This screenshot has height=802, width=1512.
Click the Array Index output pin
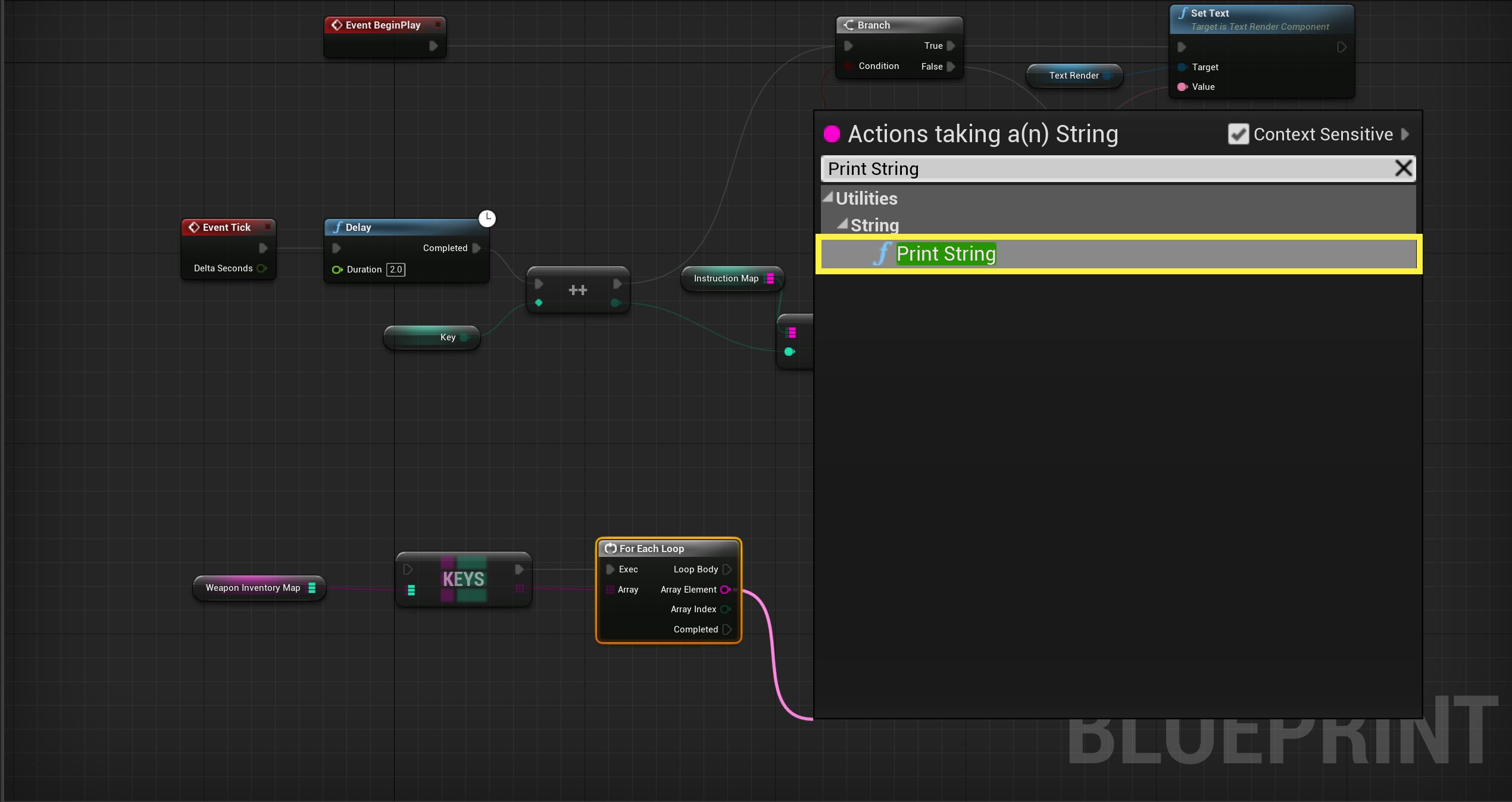725,609
